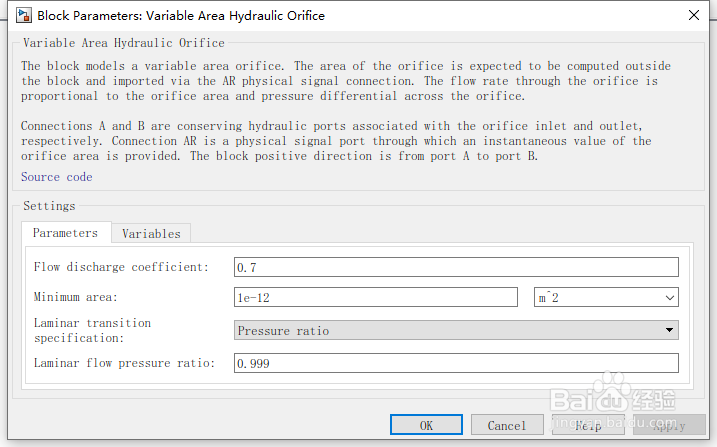This screenshot has height=447, width=717.
Task: Close the Block Parameters dialog
Action: click(693, 15)
